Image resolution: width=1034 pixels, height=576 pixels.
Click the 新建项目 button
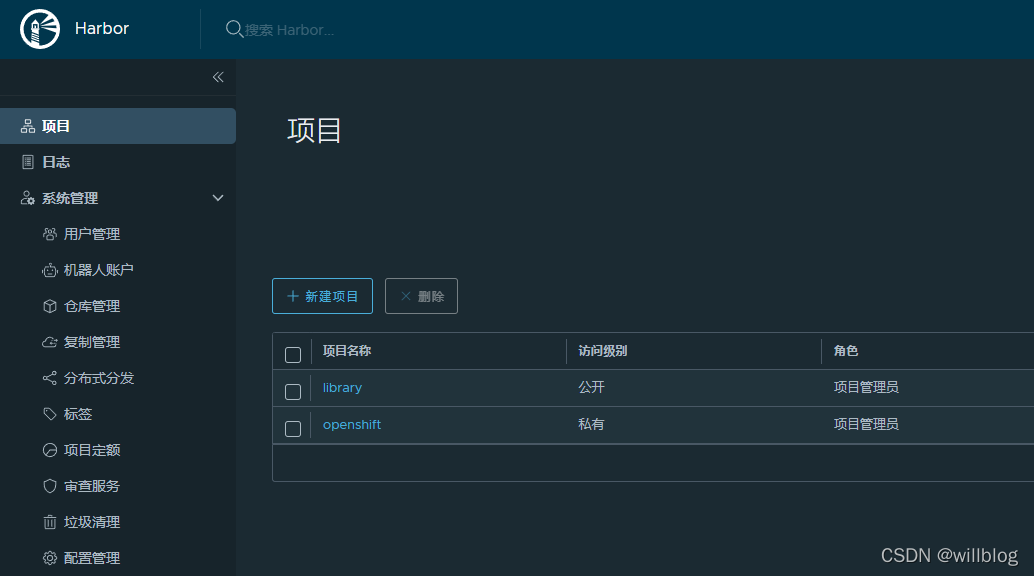coord(322,296)
